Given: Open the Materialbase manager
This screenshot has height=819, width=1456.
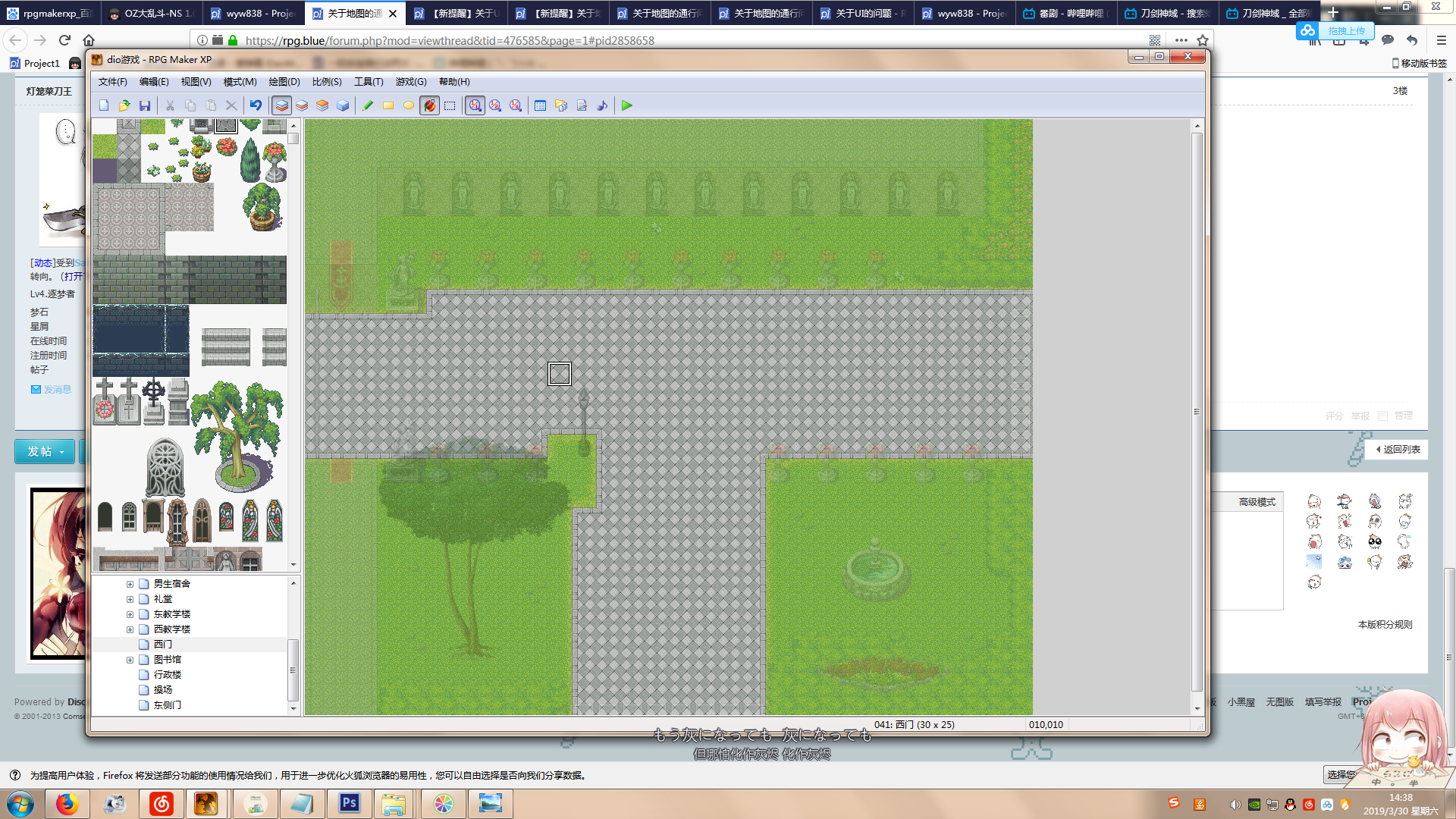Looking at the screenshot, I should pos(561,105).
